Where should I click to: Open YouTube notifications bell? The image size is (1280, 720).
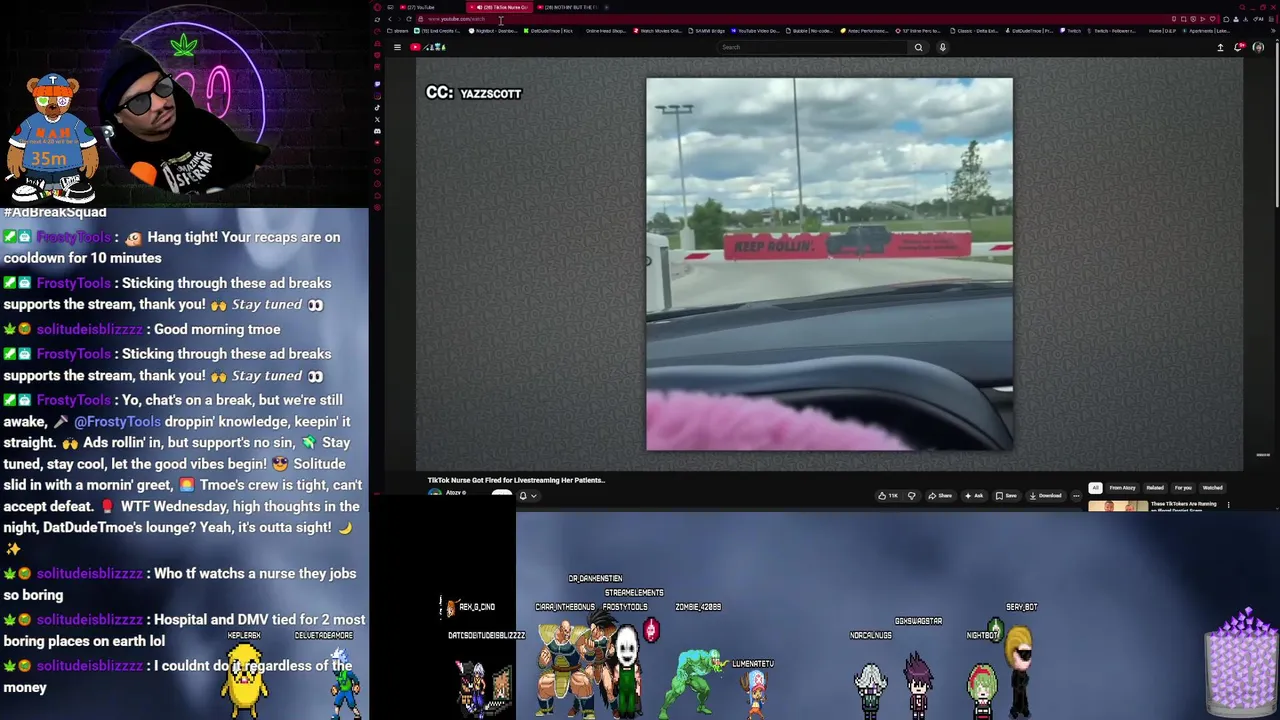(x=1239, y=47)
